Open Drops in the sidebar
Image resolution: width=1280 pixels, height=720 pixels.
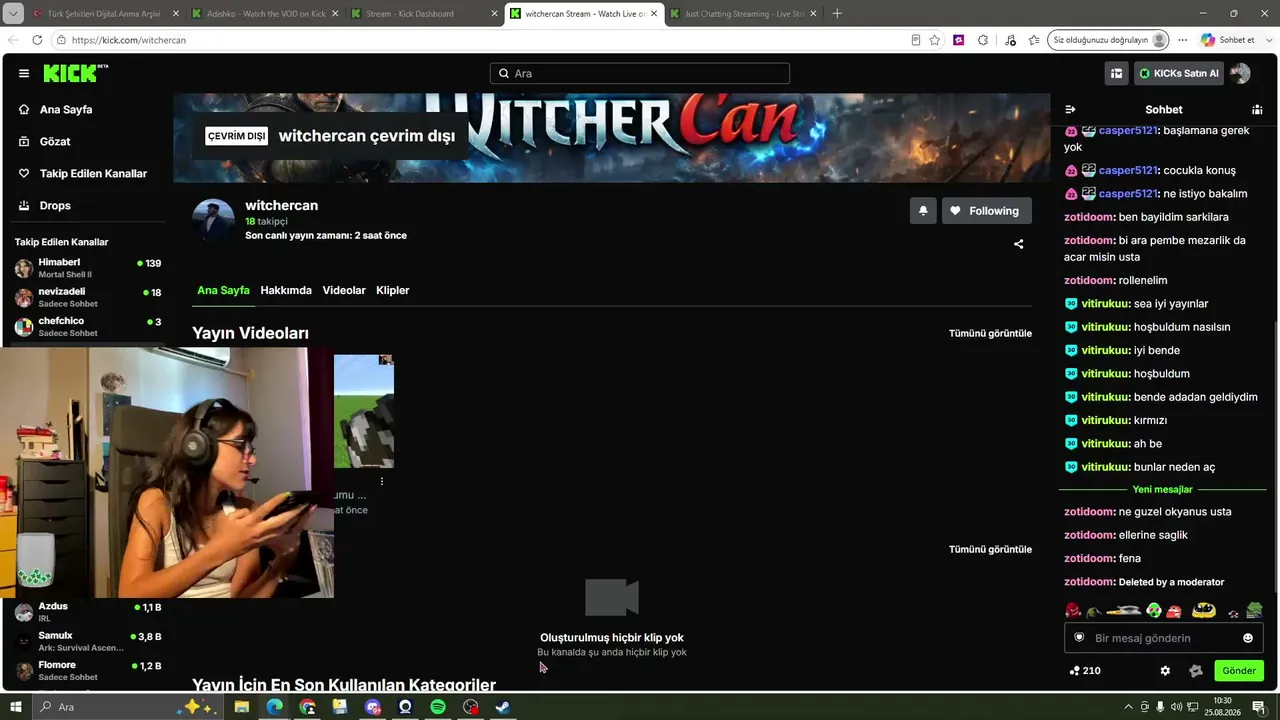(x=55, y=205)
